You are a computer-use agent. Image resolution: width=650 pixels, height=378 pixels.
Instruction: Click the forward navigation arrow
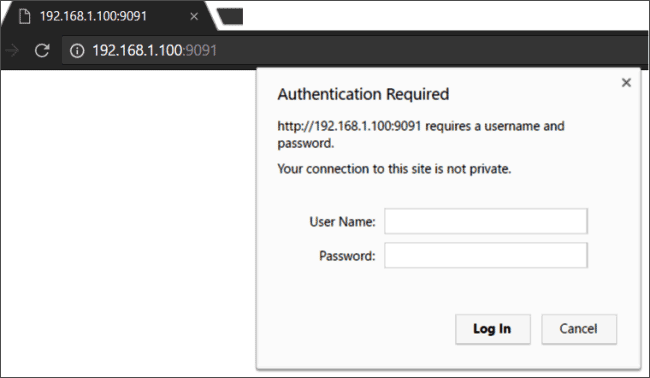12,51
